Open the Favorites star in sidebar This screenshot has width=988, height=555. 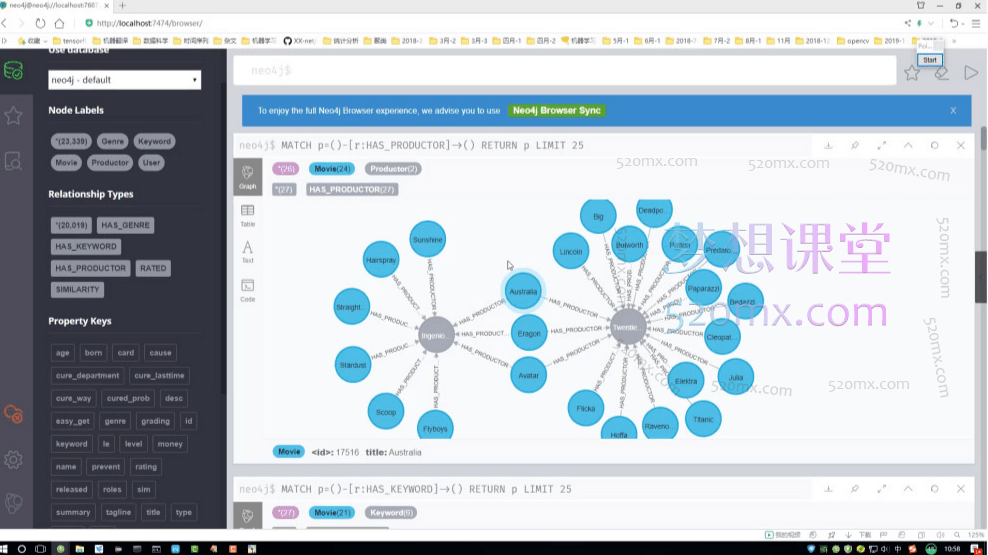click(x=13, y=116)
